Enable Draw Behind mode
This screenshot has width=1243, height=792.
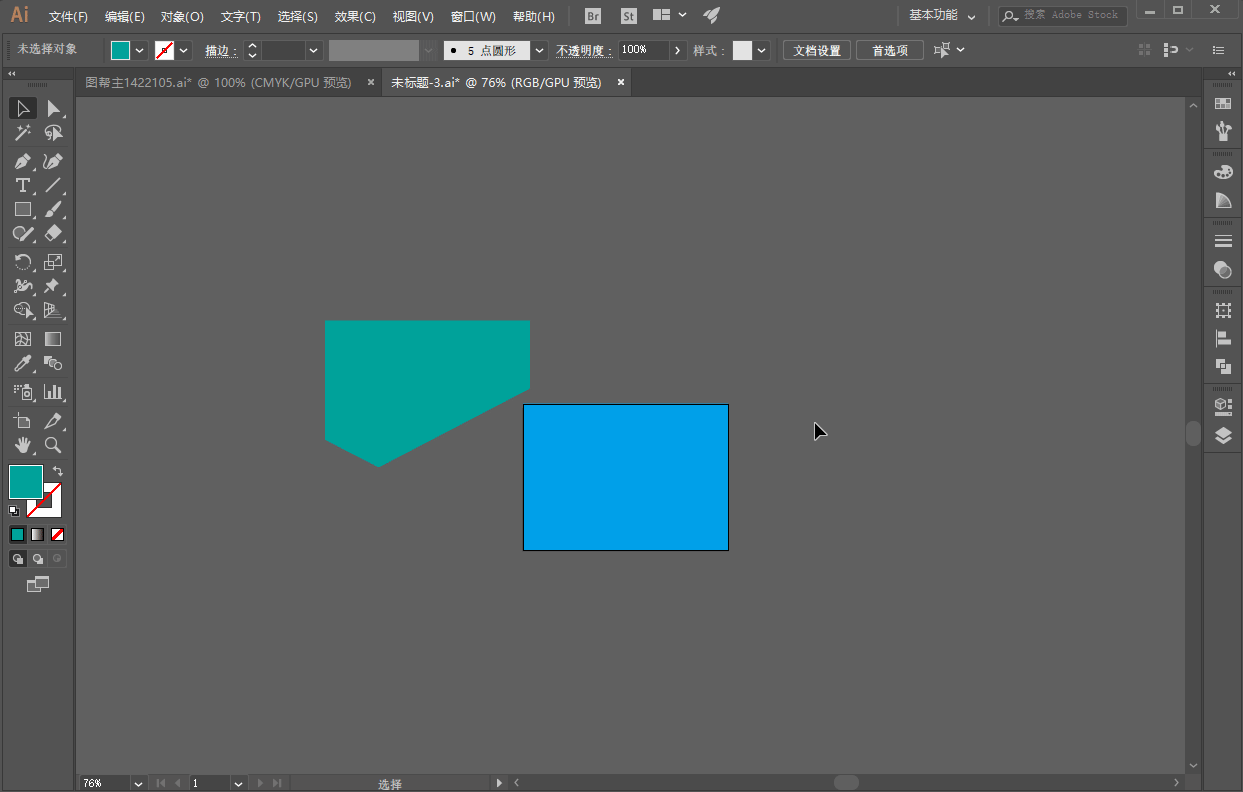[37, 559]
